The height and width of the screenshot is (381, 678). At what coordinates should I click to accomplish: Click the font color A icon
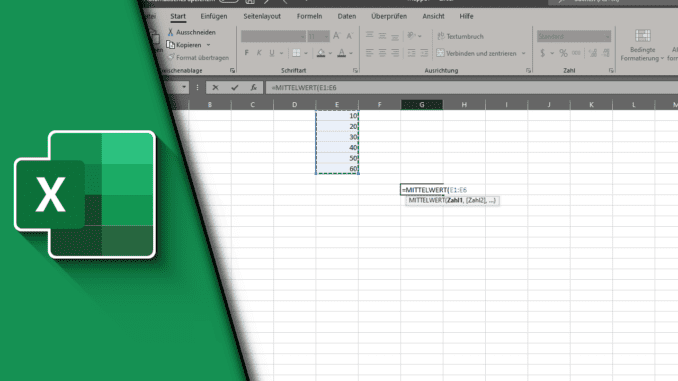click(342, 53)
